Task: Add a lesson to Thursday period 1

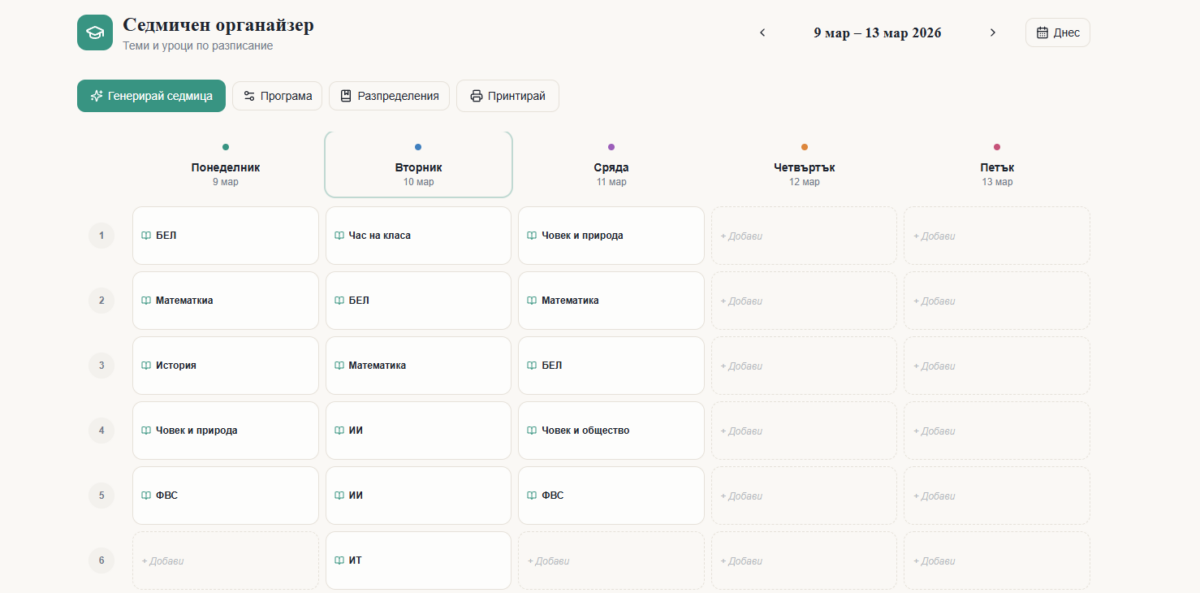Action: click(803, 236)
